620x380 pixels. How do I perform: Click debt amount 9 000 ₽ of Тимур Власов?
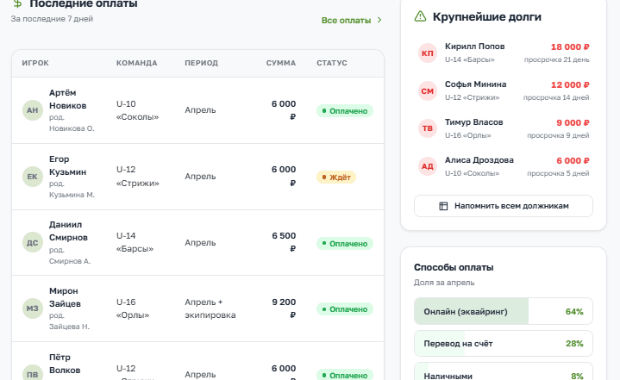573,123
